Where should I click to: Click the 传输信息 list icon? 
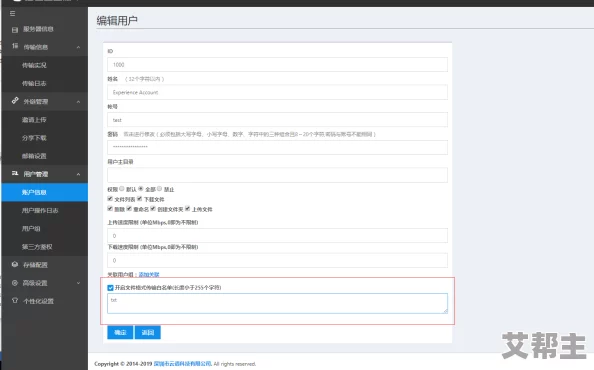pyautogui.click(x=15, y=46)
